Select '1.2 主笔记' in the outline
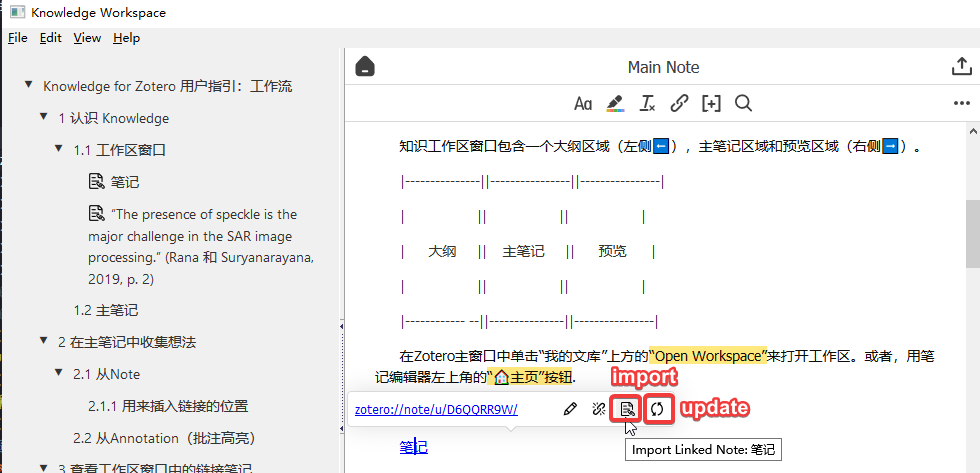This screenshot has width=980, height=473. (x=105, y=310)
